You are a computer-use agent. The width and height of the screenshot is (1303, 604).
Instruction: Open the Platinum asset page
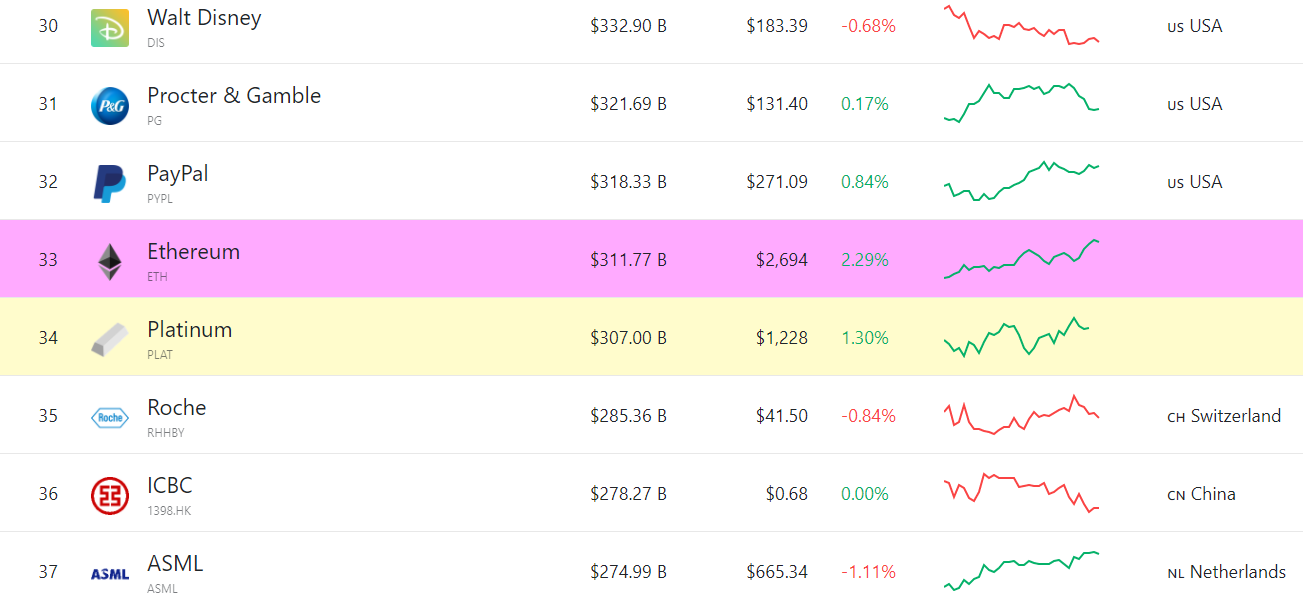pos(189,330)
